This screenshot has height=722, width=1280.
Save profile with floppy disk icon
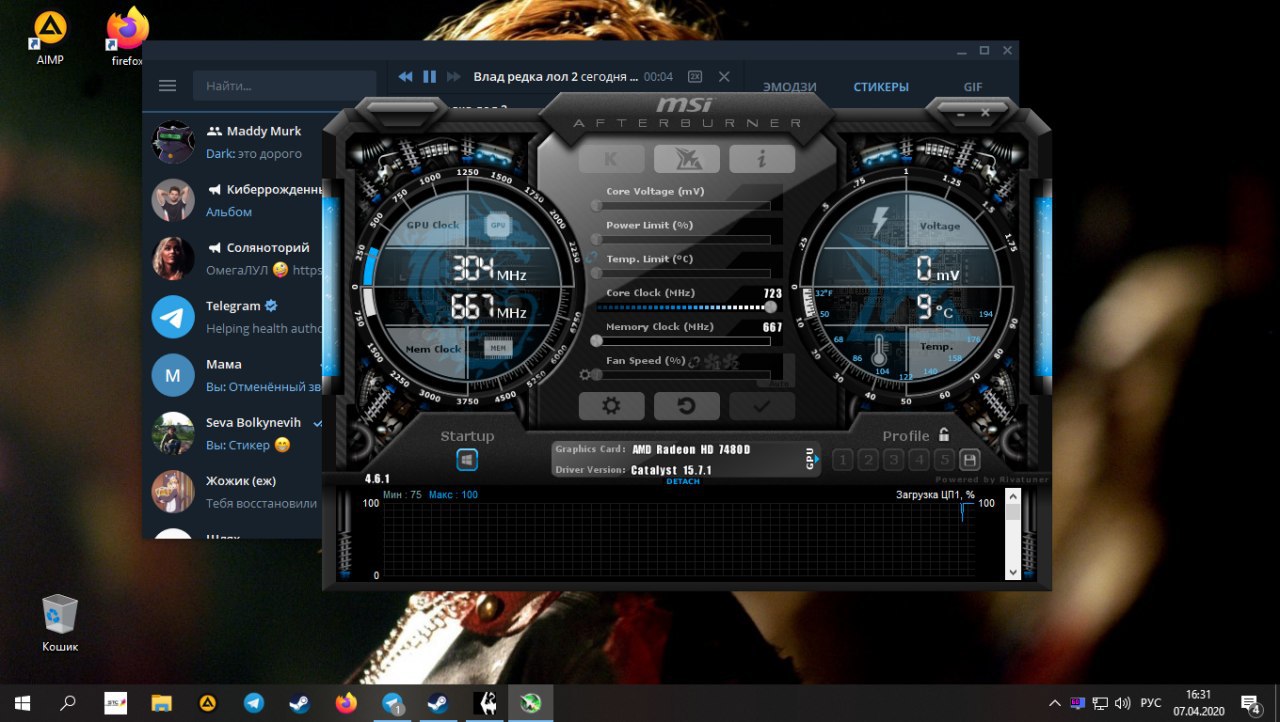point(969,460)
